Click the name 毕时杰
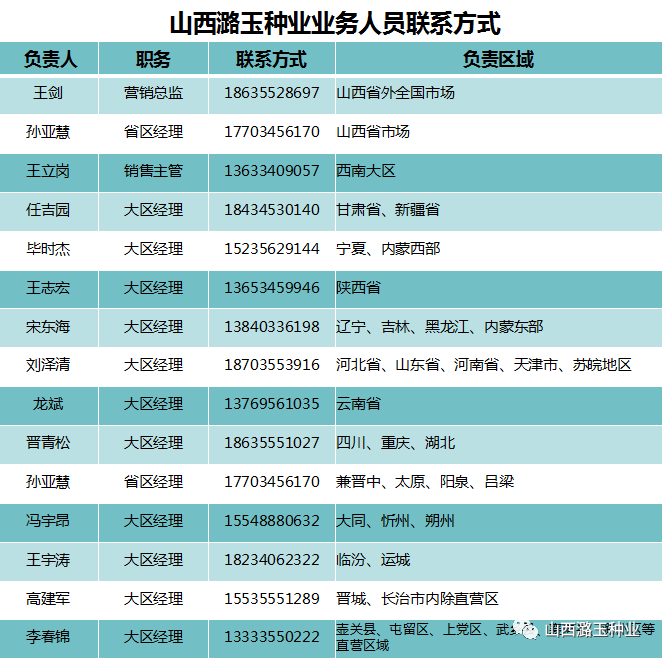Screen dimensions: 662x659 tap(48, 249)
